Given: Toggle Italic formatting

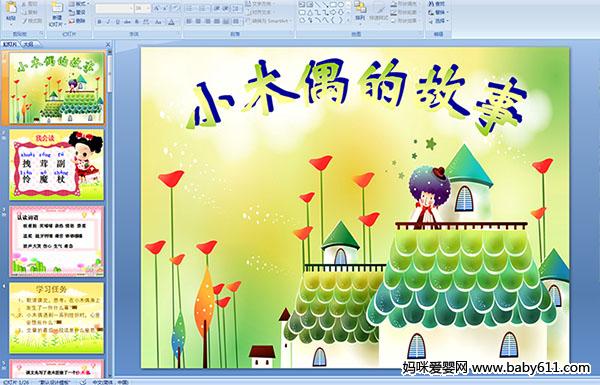Looking at the screenshot, I should (108, 22).
